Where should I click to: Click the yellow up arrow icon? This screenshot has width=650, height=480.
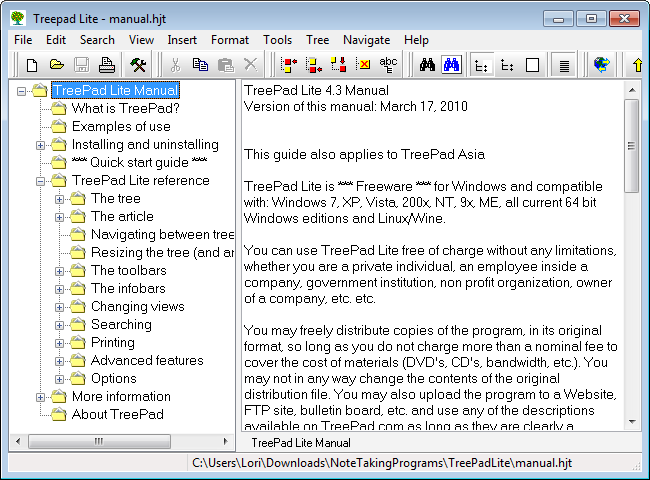[x=638, y=65]
